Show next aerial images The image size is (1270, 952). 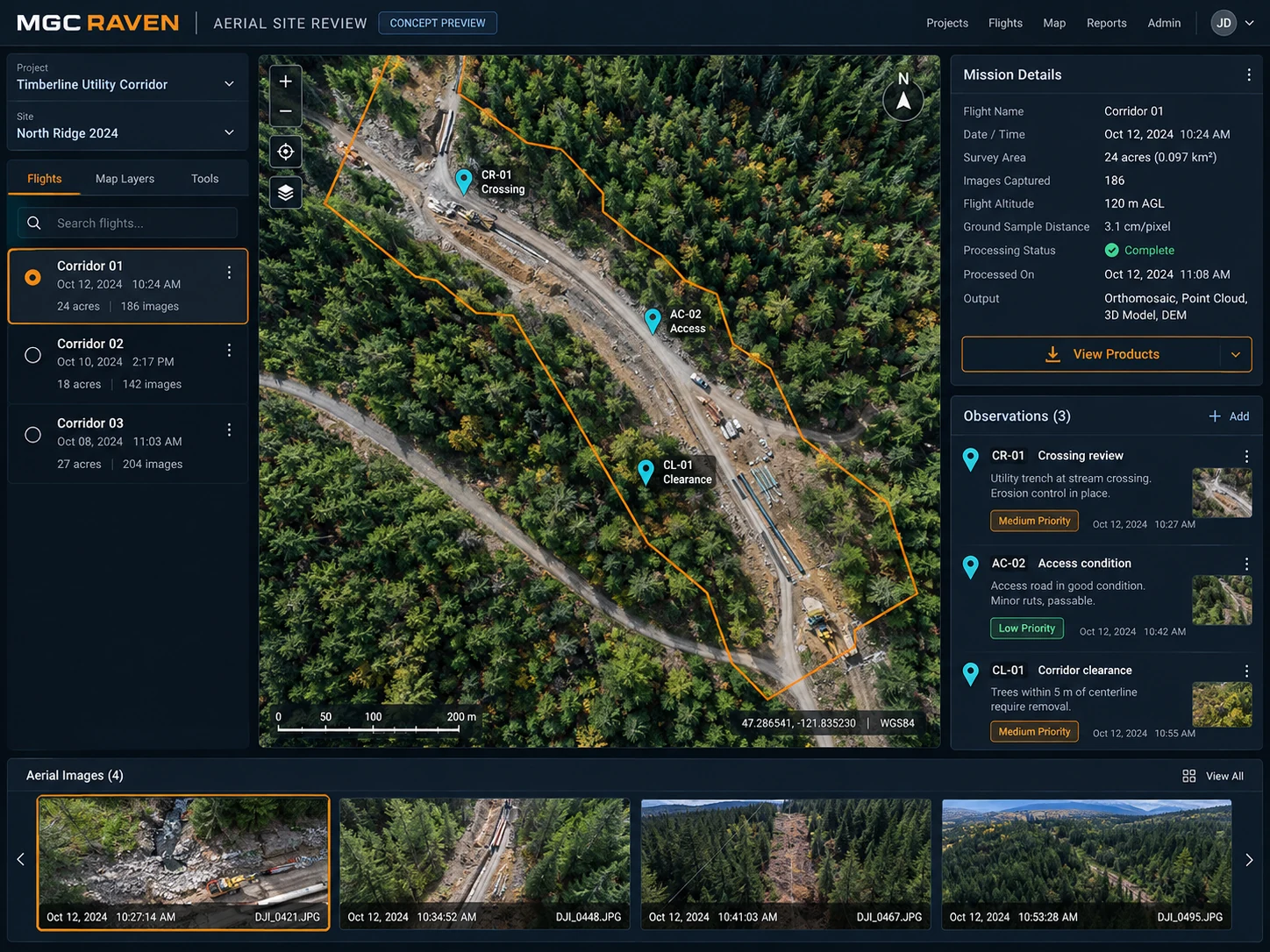(x=1249, y=860)
